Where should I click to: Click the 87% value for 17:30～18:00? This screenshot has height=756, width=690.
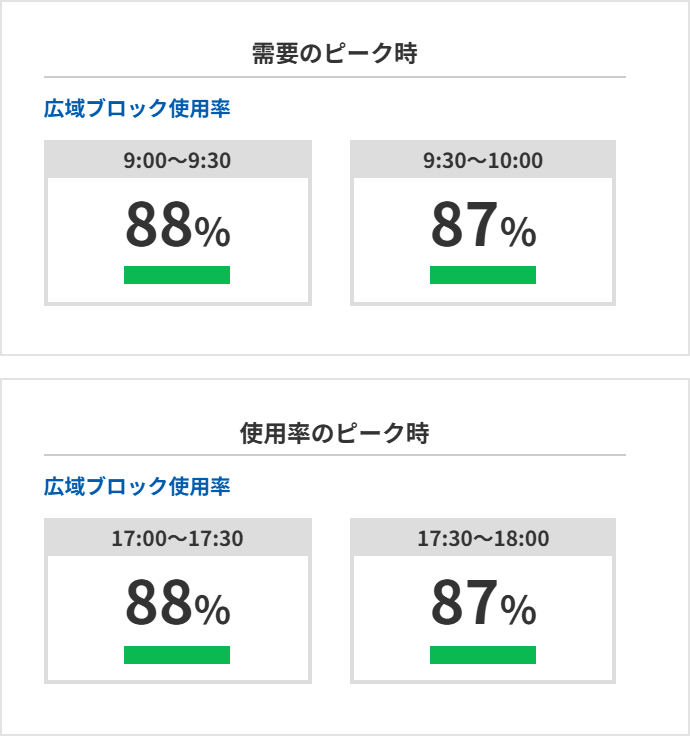pyautogui.click(x=483, y=602)
